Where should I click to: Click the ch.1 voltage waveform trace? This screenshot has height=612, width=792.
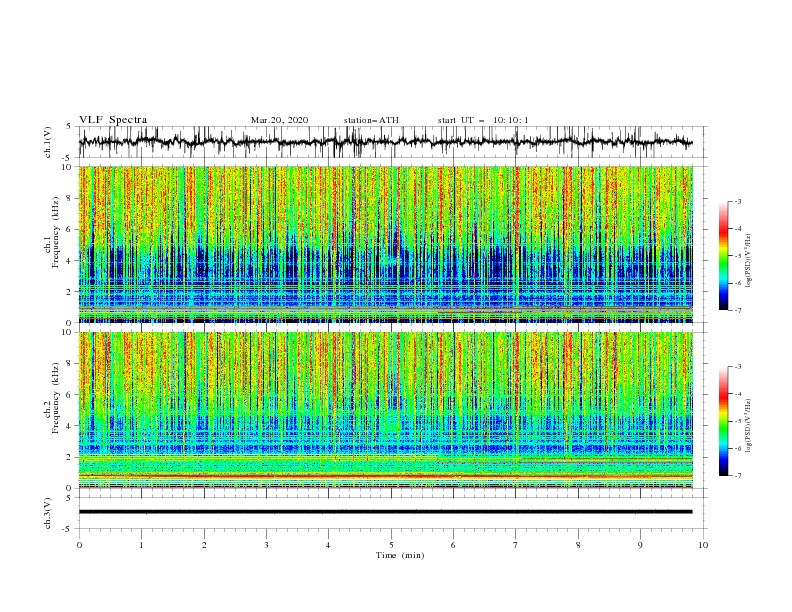coord(385,142)
